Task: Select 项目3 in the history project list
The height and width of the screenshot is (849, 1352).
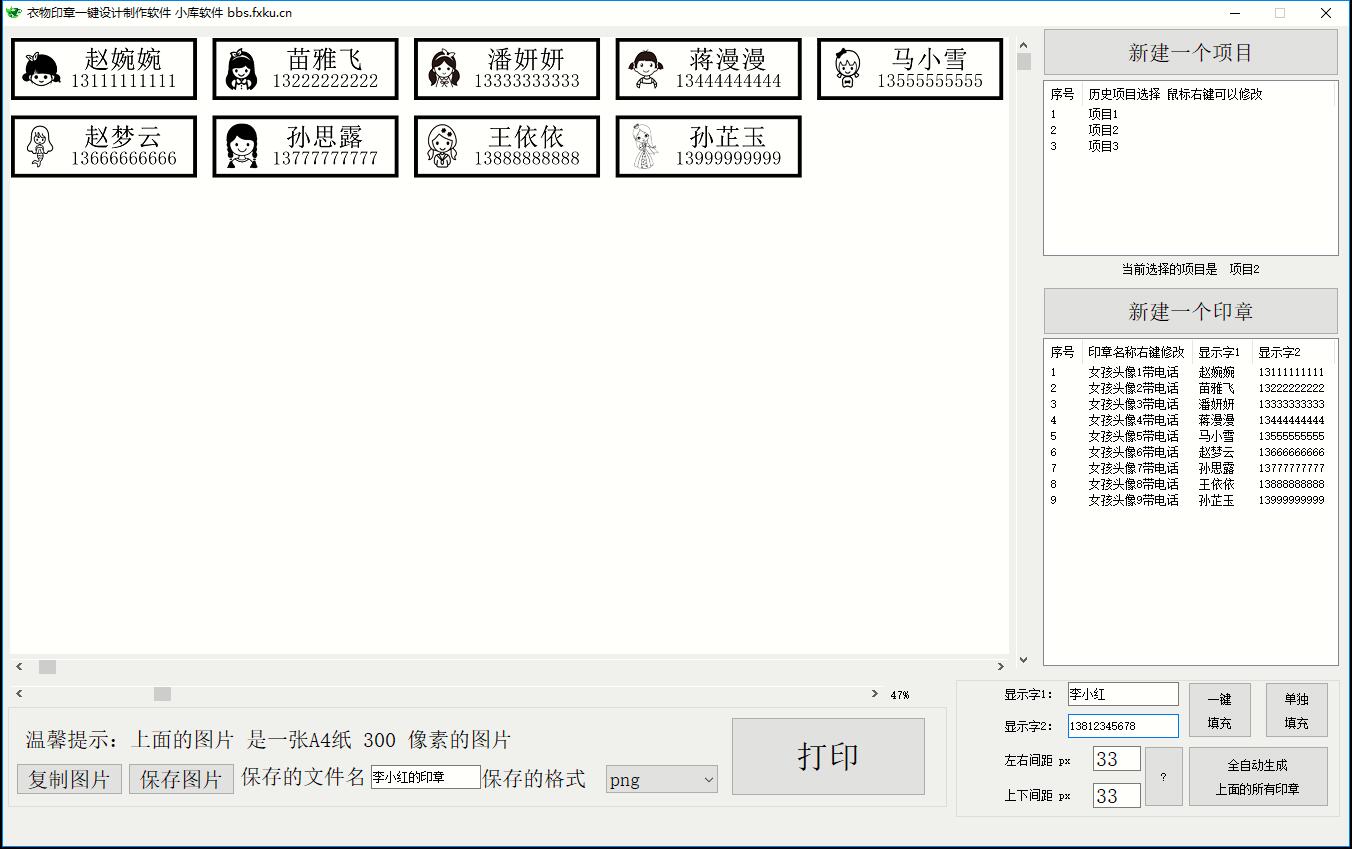Action: (x=1103, y=146)
